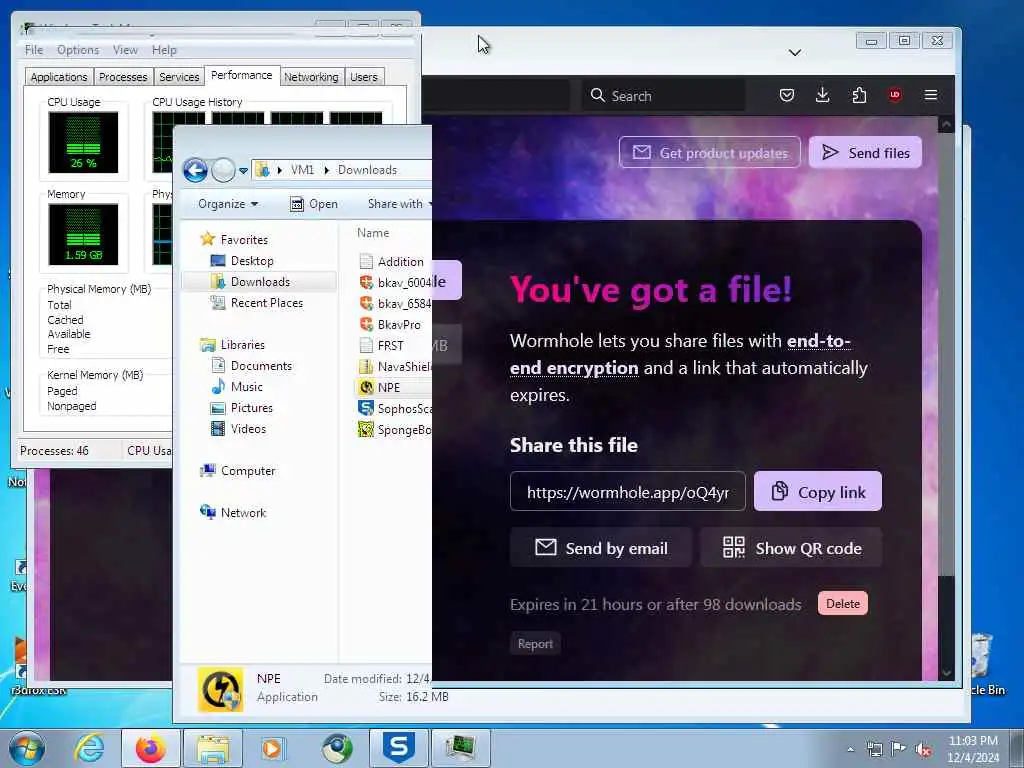The width and height of the screenshot is (1024, 768).
Task: Select the BkavPro file in list
Action: coord(390,325)
